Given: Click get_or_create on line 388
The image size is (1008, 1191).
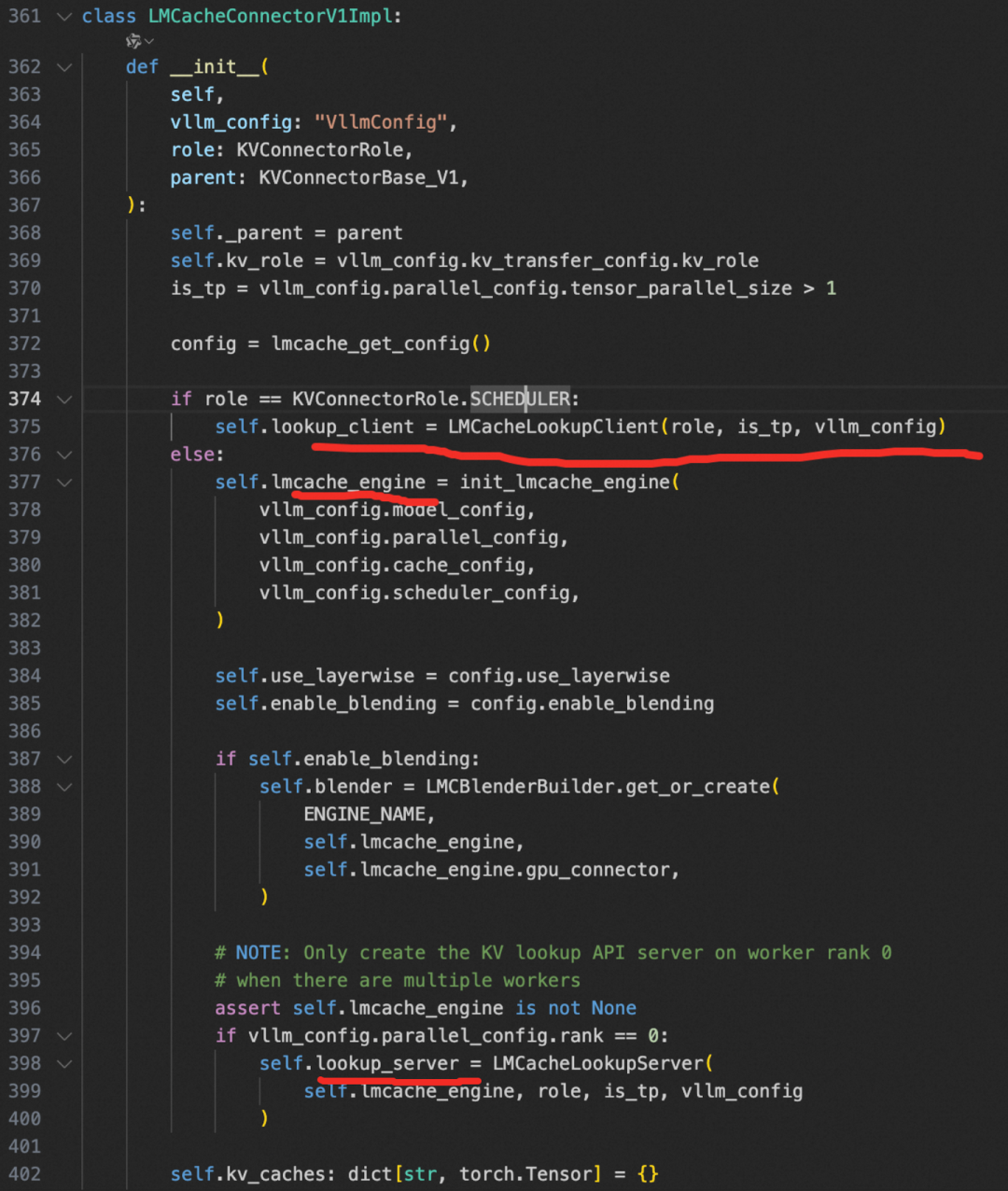Looking at the screenshot, I should pyautogui.click(x=698, y=787).
